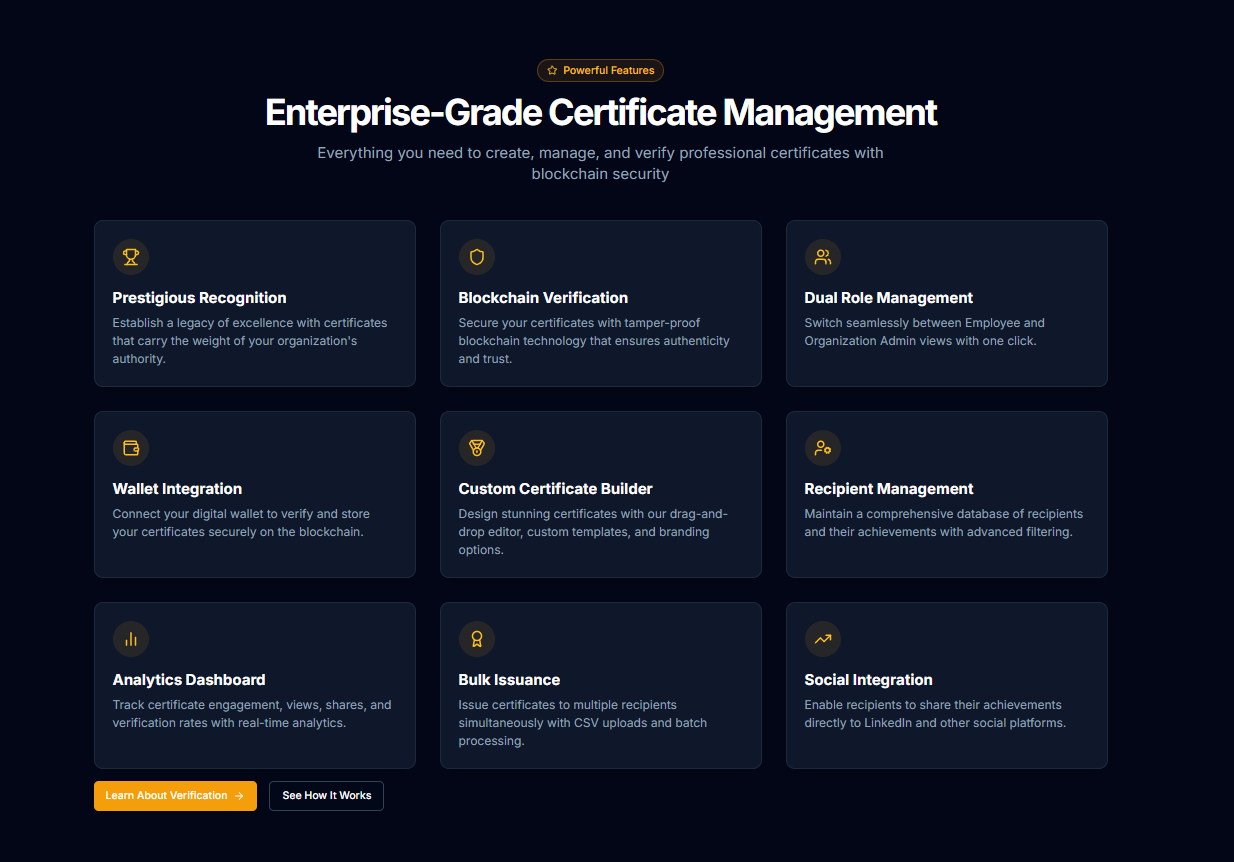Click the description 'Track certificate engagement, views, shares'

click(252, 714)
